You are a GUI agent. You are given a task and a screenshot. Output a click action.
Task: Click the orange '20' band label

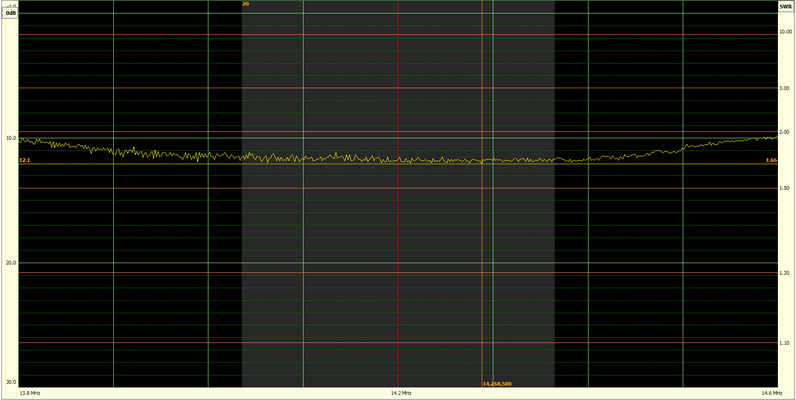[246, 4]
